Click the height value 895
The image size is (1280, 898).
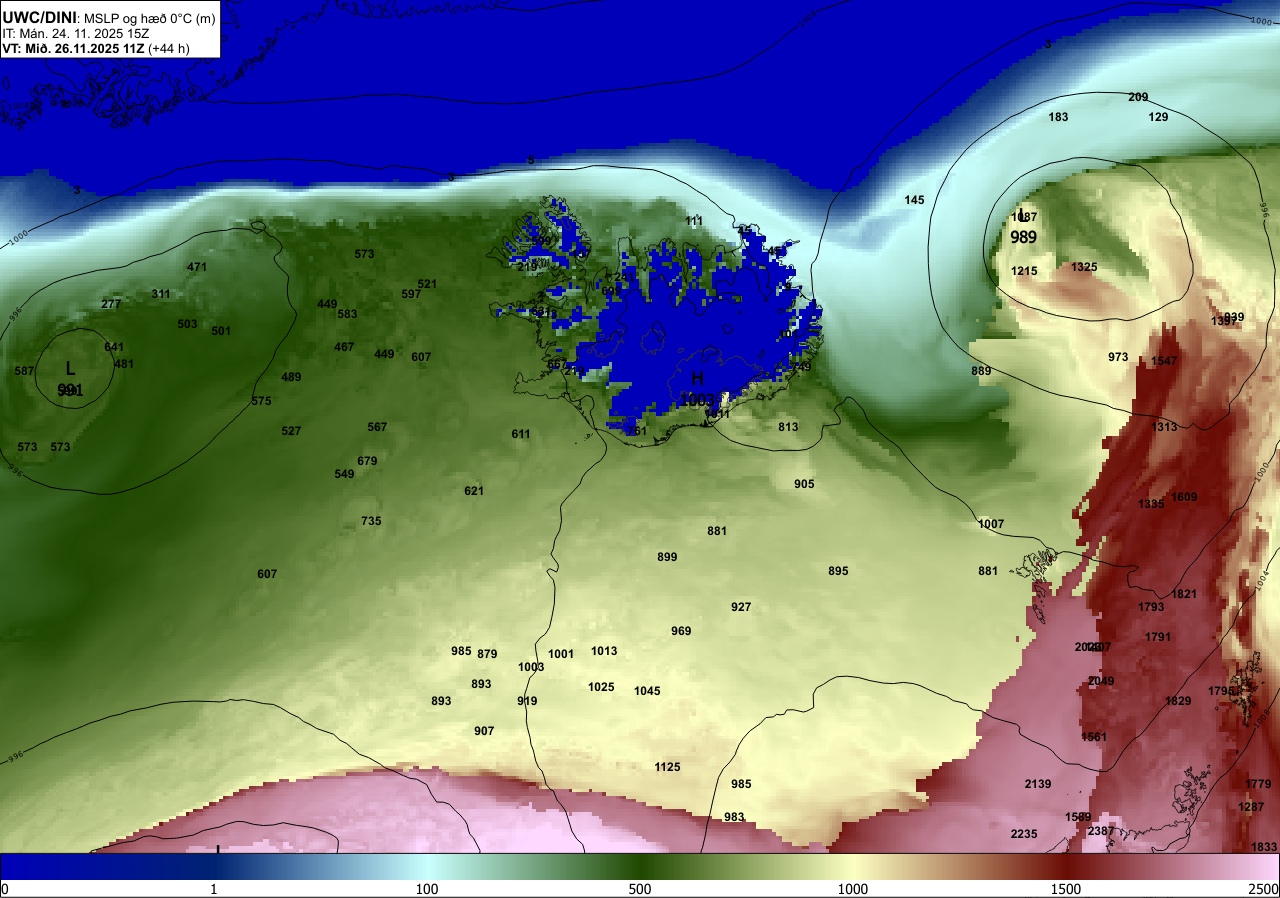838,571
